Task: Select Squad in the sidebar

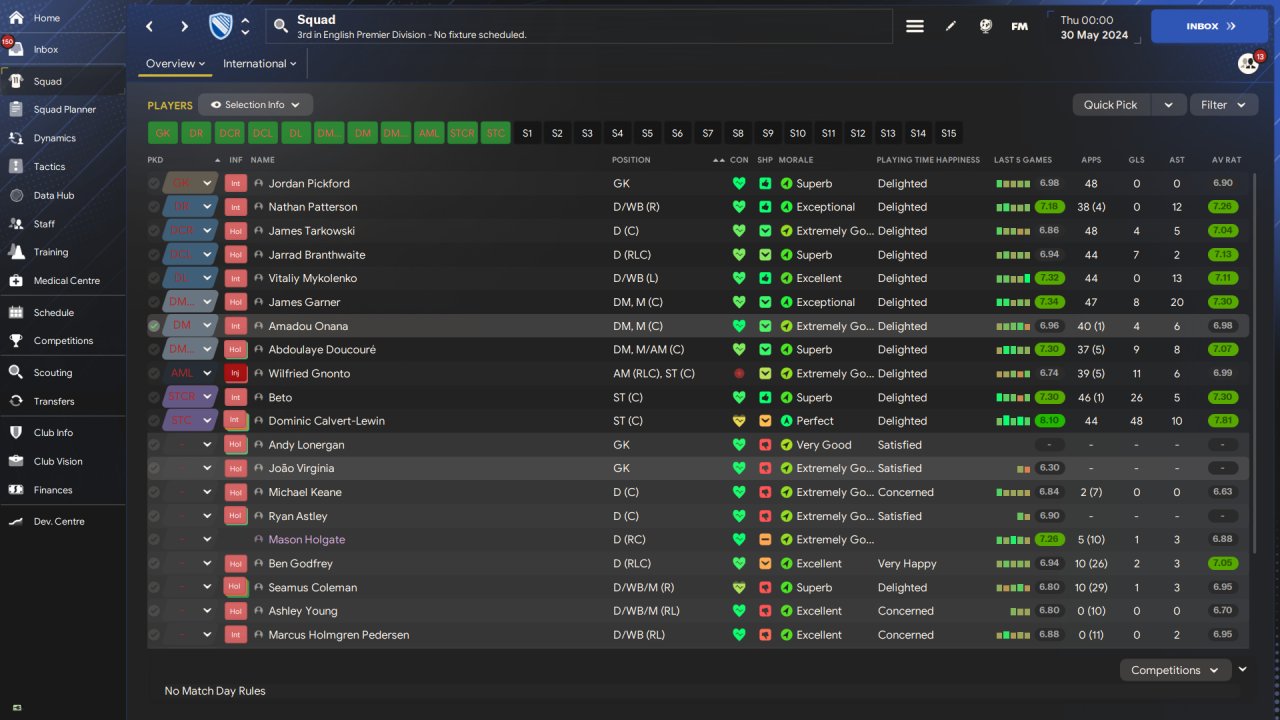Action: 63,81
